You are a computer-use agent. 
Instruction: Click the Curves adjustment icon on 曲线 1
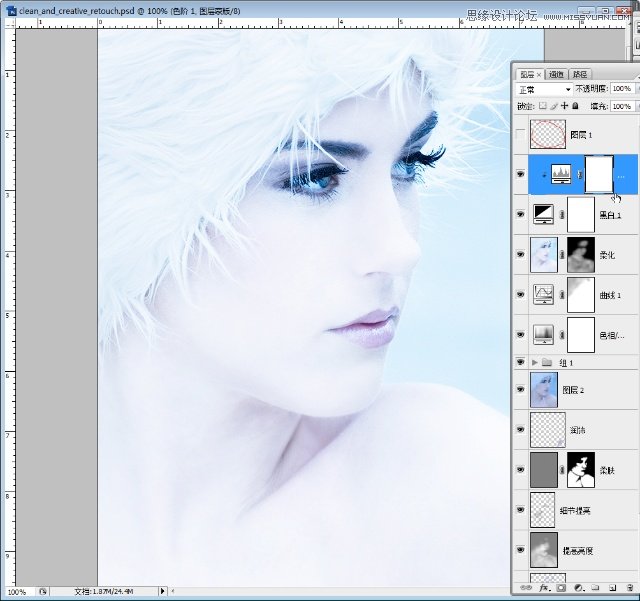pyautogui.click(x=543, y=294)
